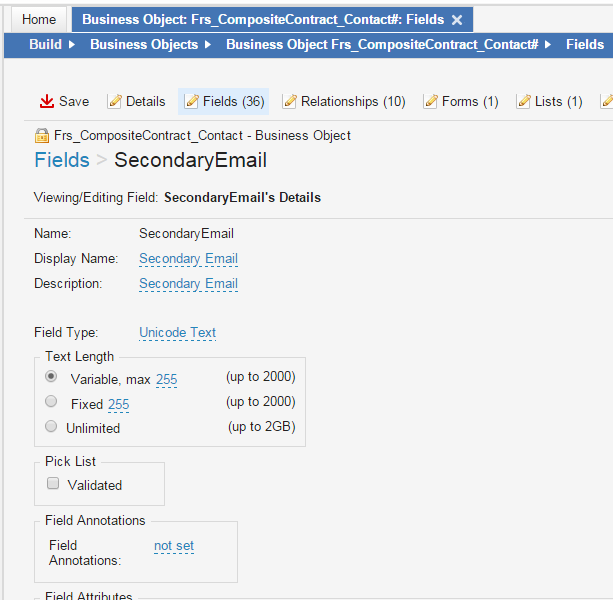Click the not set Field Annotations link

click(174, 546)
